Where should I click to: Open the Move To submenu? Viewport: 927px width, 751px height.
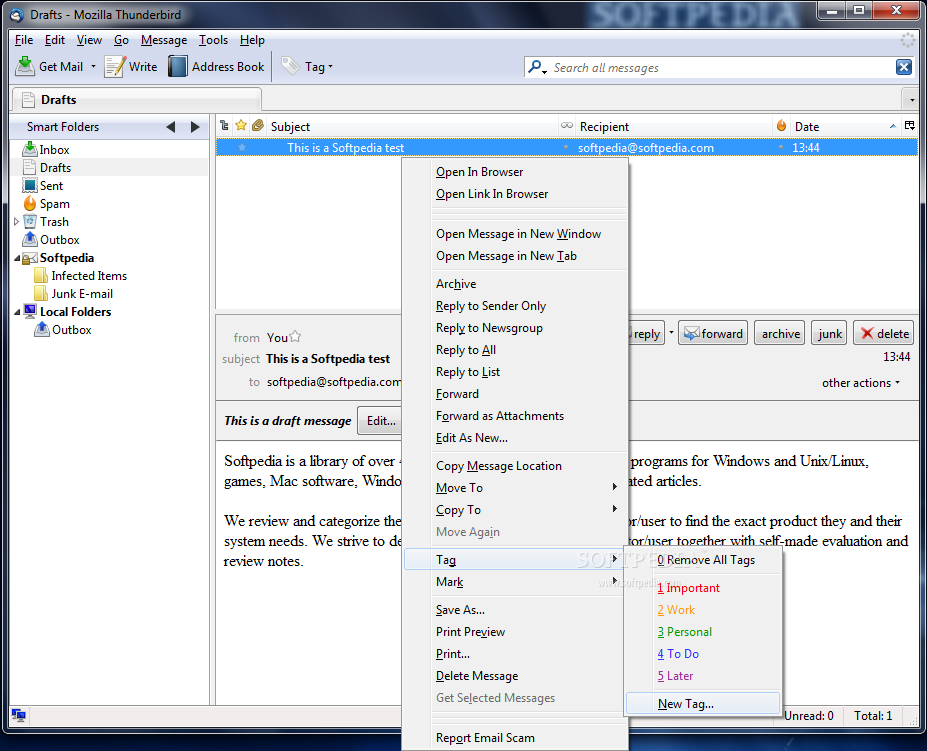point(514,487)
